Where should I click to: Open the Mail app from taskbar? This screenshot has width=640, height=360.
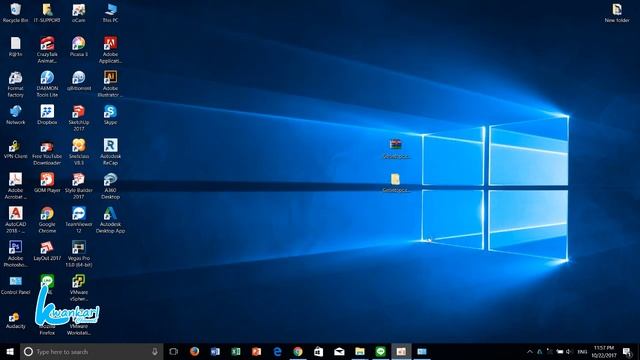[x=339, y=351]
